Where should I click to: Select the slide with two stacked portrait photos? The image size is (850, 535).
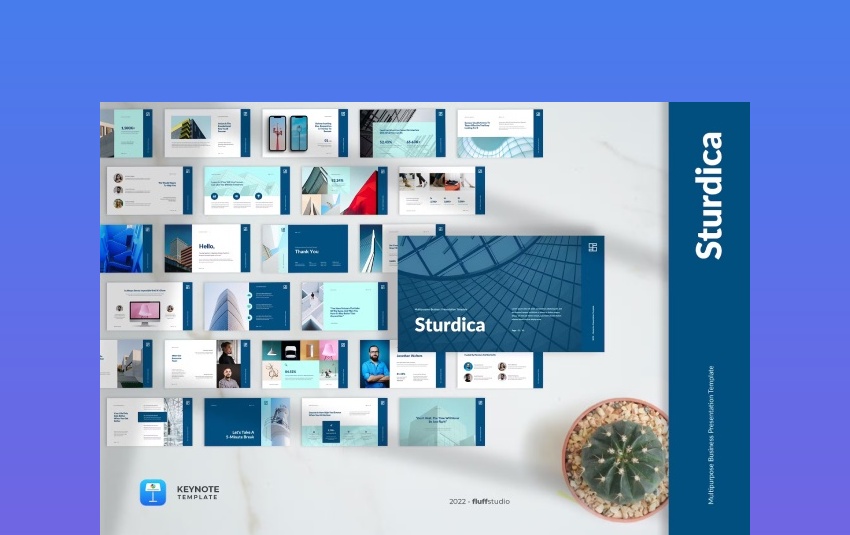[207, 364]
